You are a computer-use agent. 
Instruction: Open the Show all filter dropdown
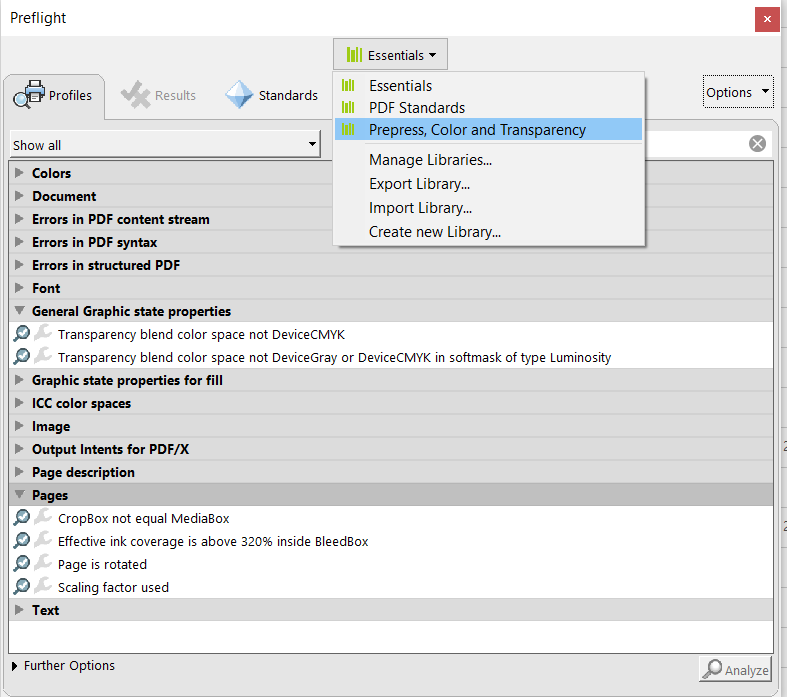(165, 145)
